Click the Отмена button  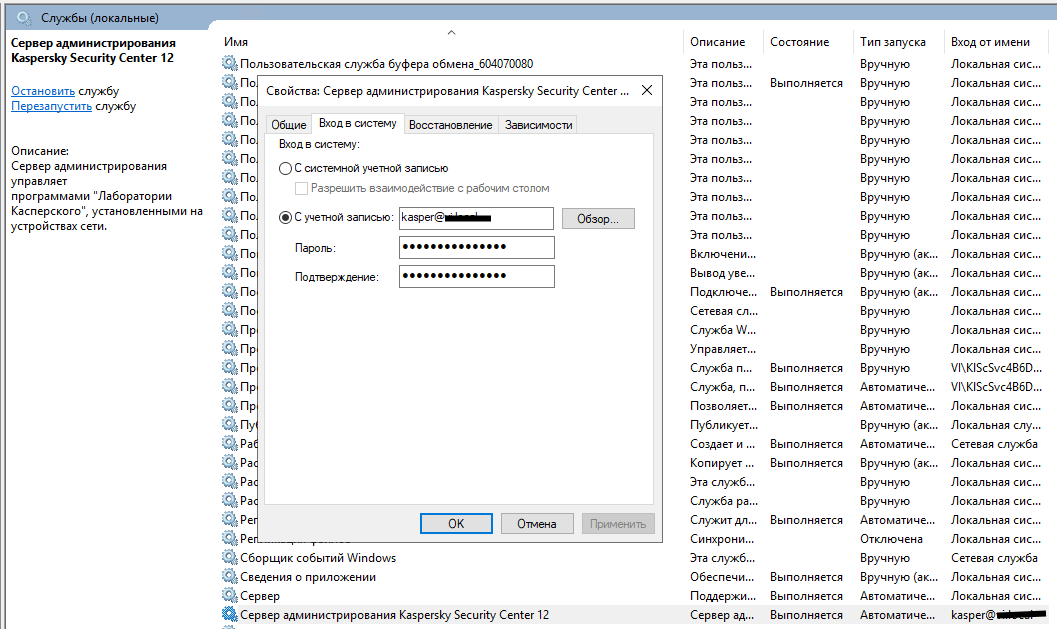pyautogui.click(x=537, y=524)
